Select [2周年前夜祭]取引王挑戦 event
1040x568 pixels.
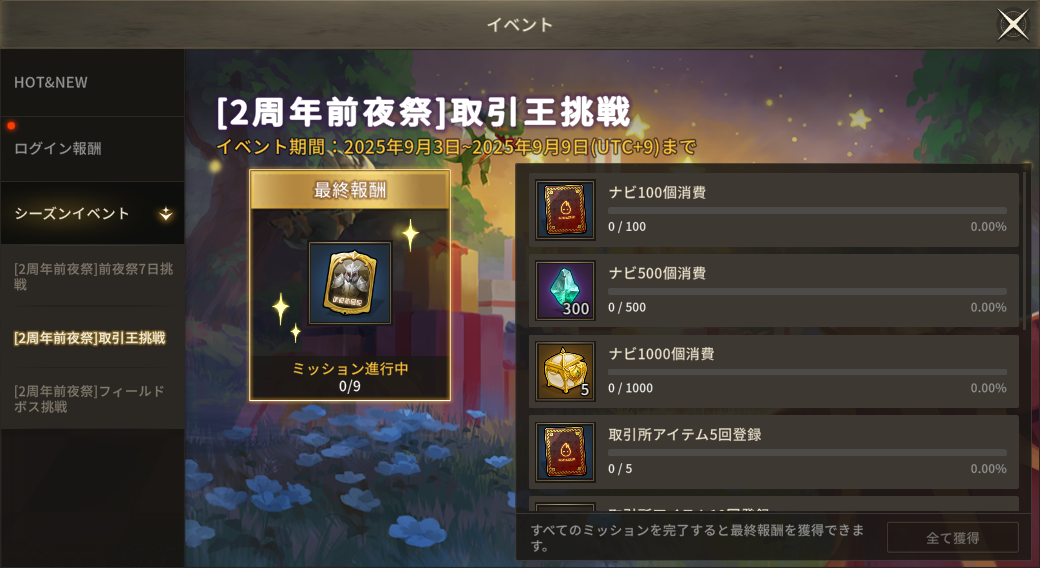(x=92, y=338)
